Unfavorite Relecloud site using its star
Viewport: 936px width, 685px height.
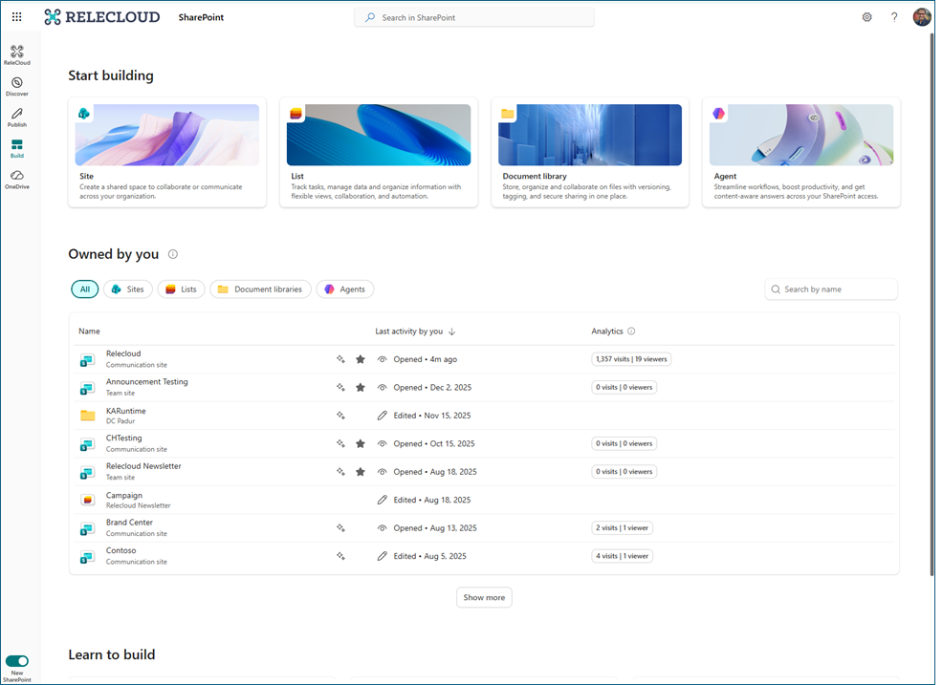pos(360,359)
